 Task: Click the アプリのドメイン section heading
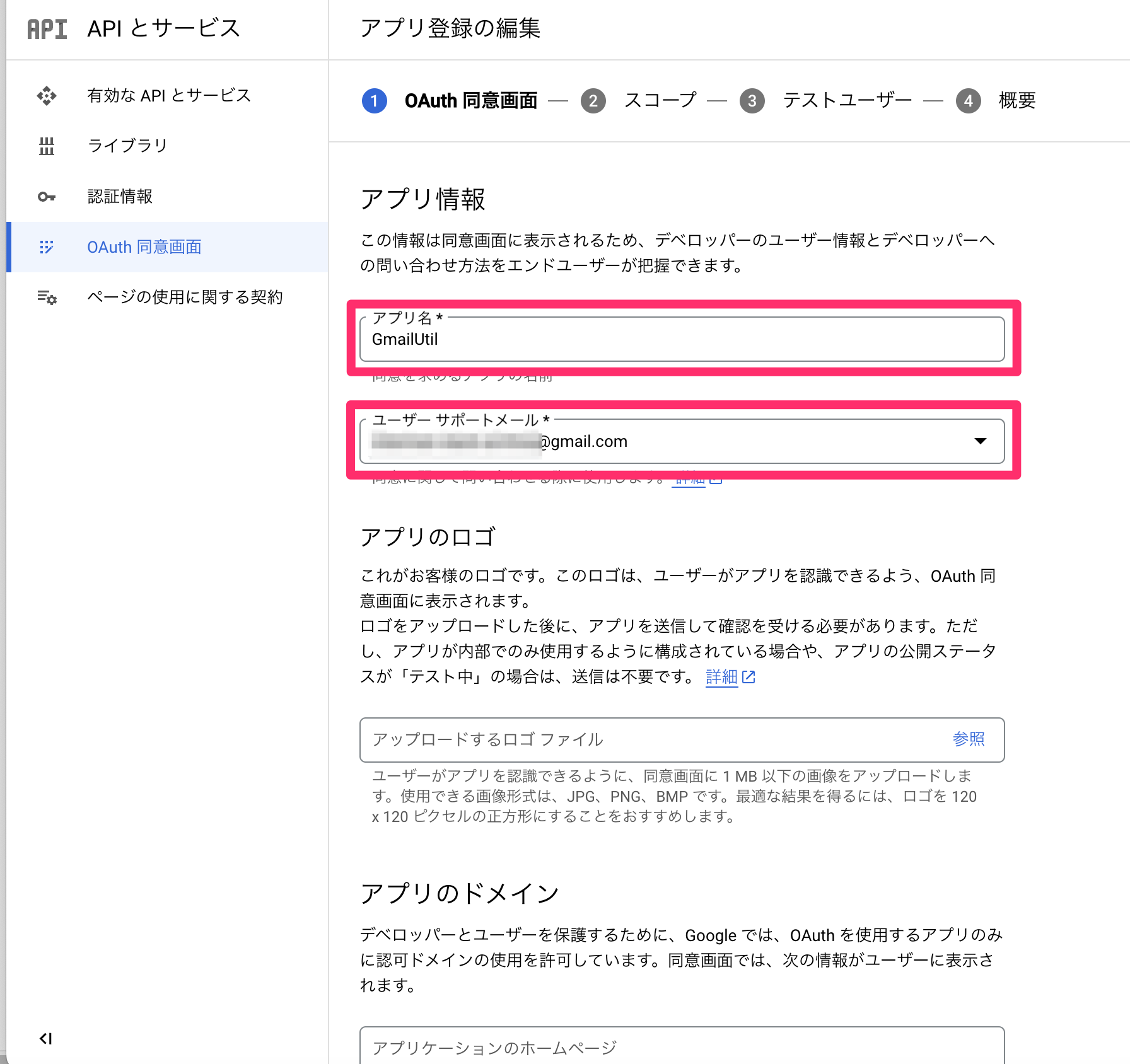[x=460, y=893]
